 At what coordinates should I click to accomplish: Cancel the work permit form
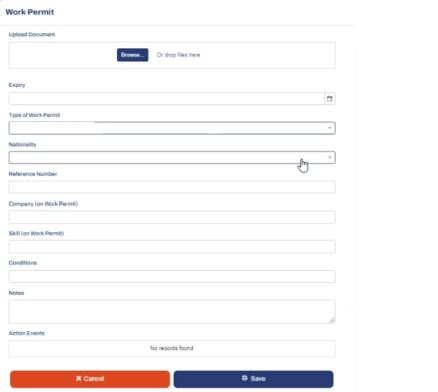(90, 379)
